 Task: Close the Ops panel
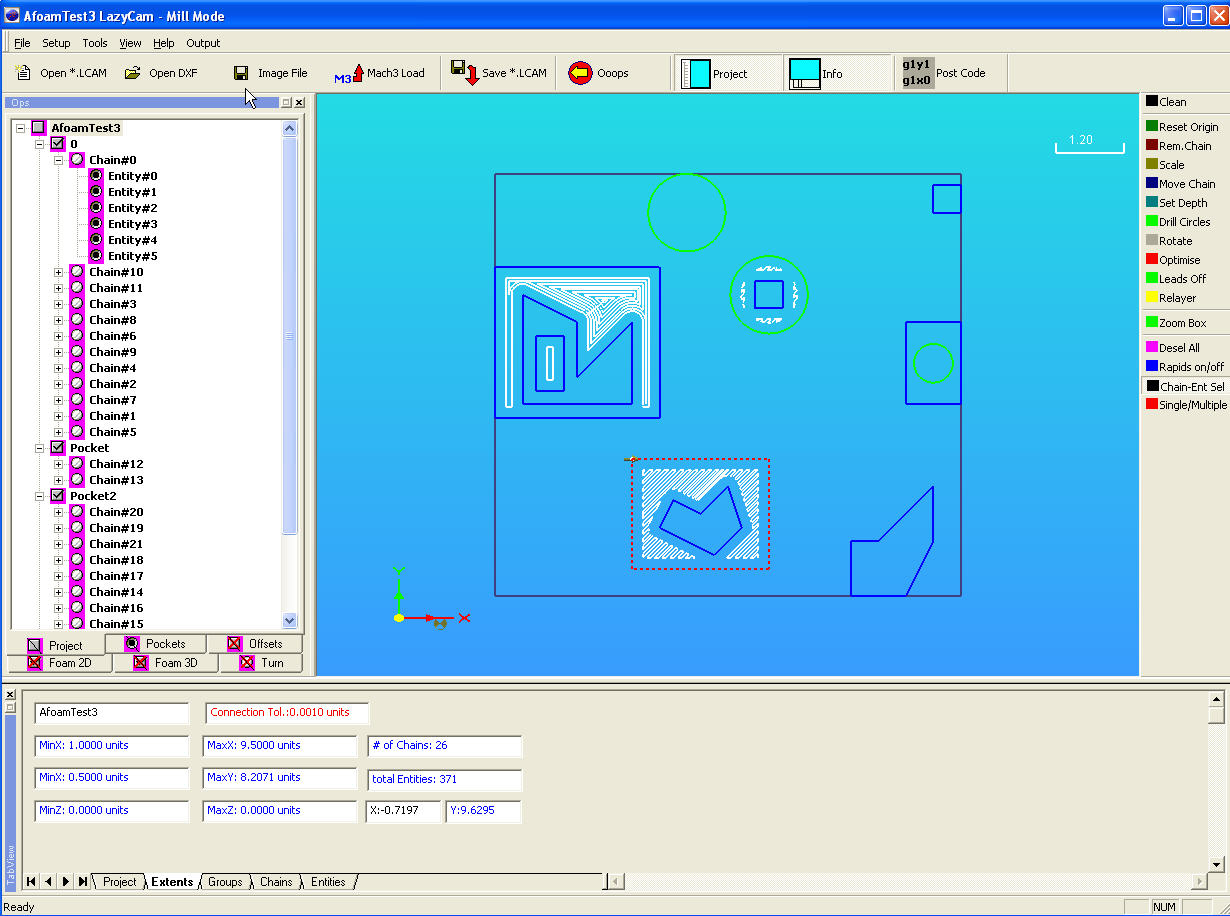(299, 102)
